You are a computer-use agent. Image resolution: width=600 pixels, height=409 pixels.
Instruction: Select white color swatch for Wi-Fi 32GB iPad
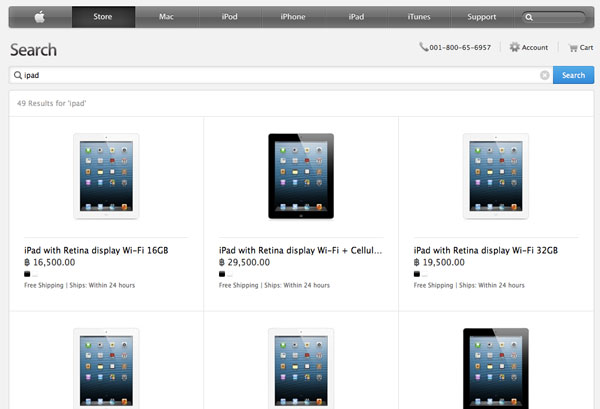pos(425,274)
